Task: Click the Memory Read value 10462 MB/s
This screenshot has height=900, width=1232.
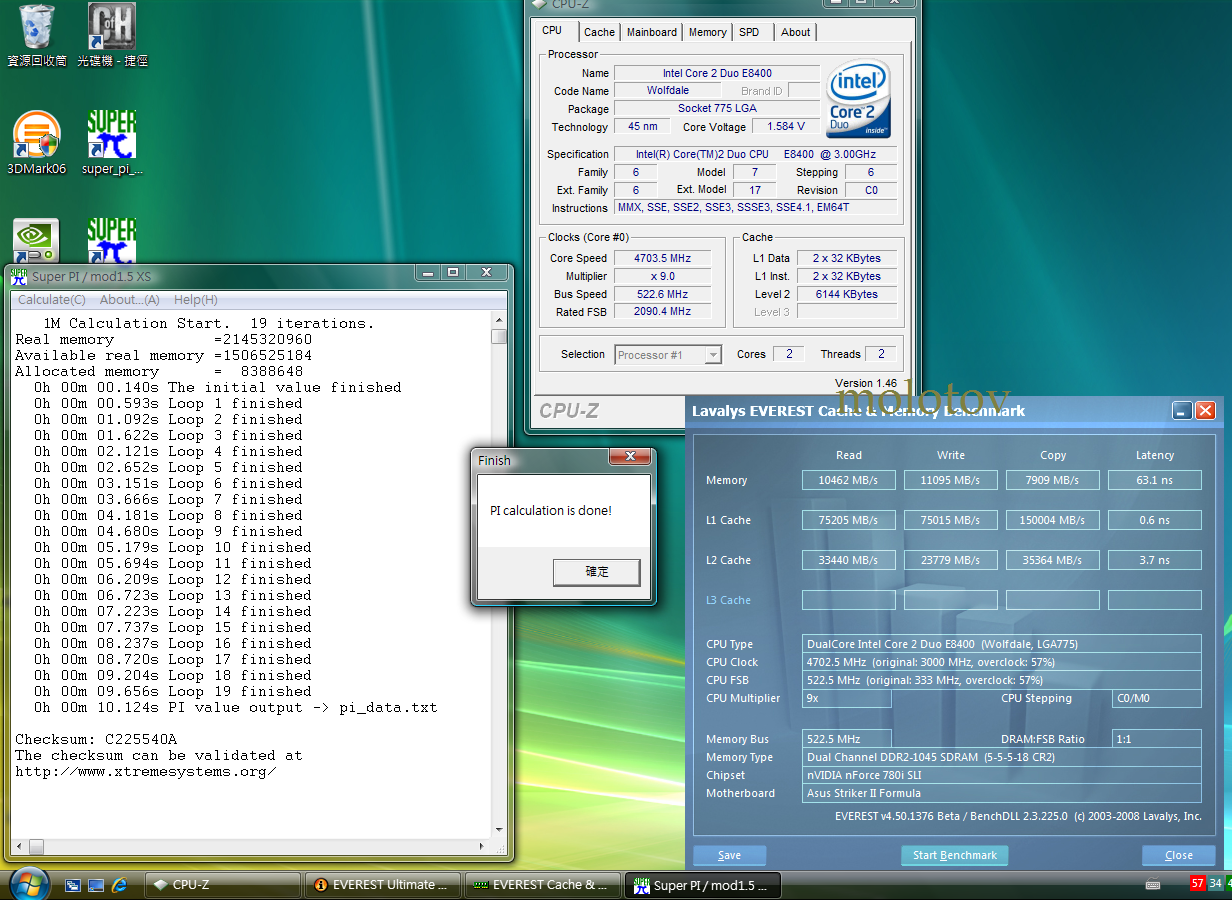Action: coord(848,480)
